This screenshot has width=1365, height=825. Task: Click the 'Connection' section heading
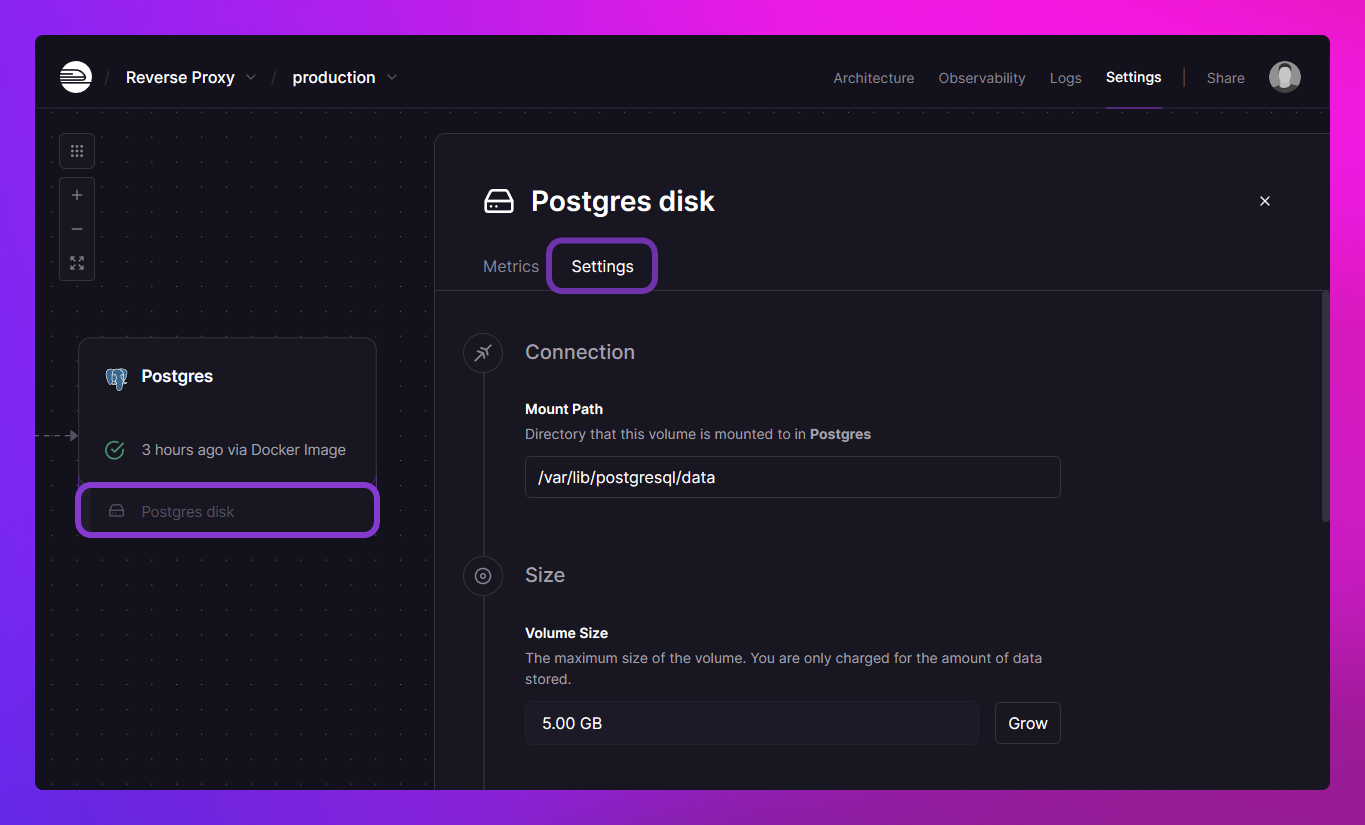(580, 352)
